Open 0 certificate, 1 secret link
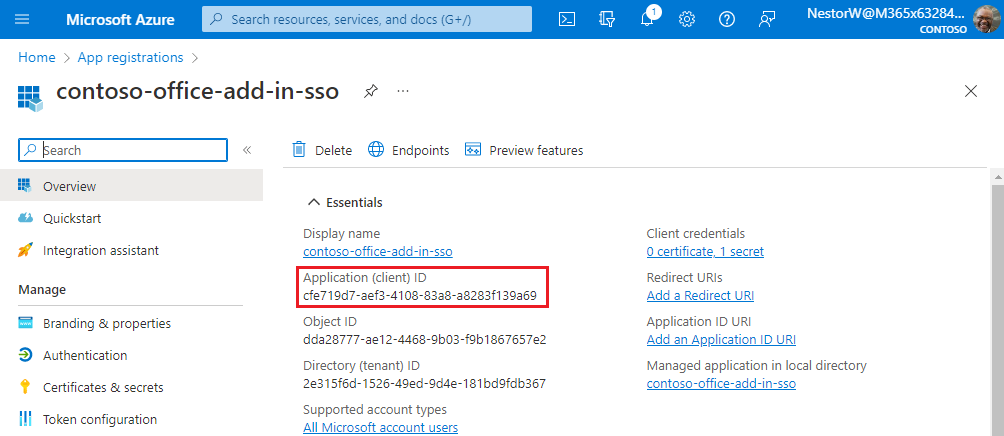Image resolution: width=1004 pixels, height=436 pixels. pyautogui.click(x=705, y=252)
